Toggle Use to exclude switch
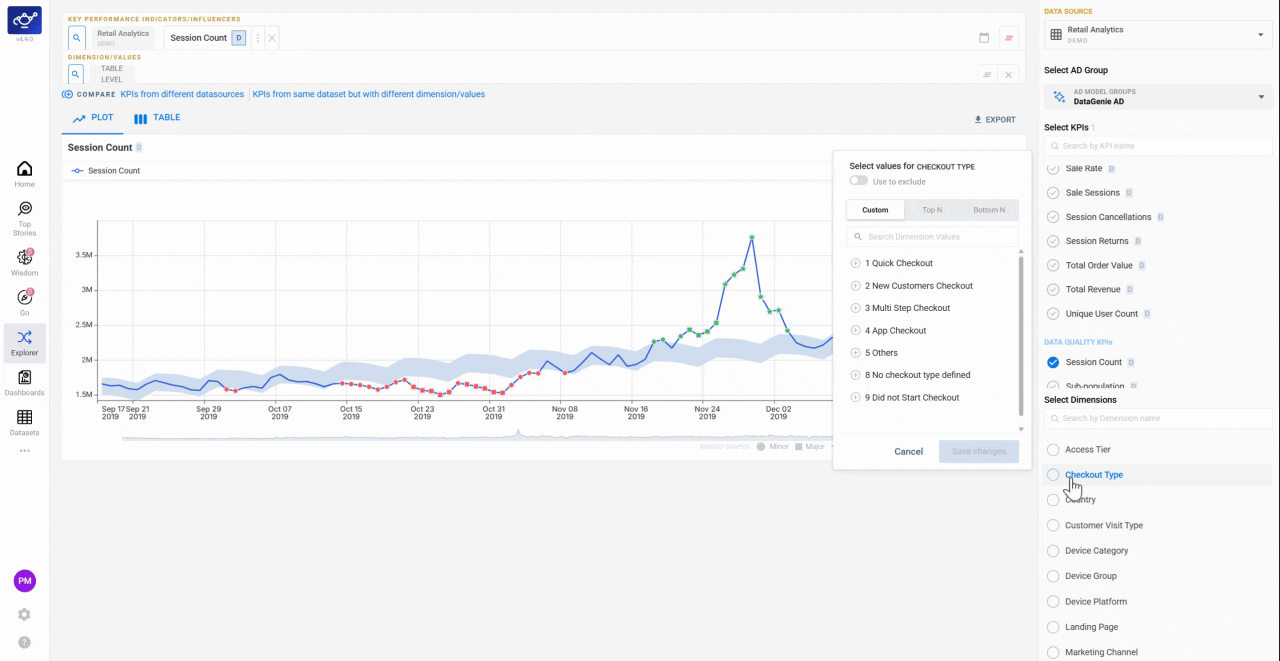The height and width of the screenshot is (661, 1280). coord(858,181)
